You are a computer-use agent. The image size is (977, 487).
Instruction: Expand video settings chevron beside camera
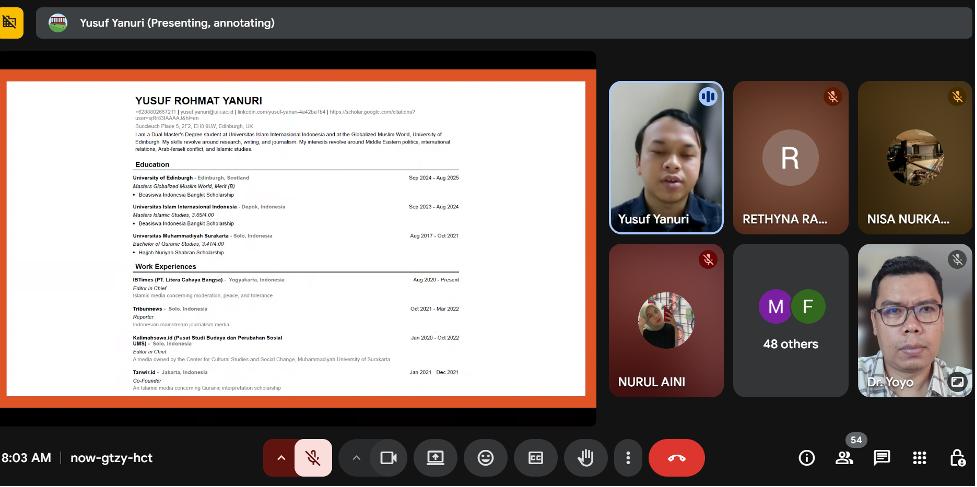pos(356,458)
